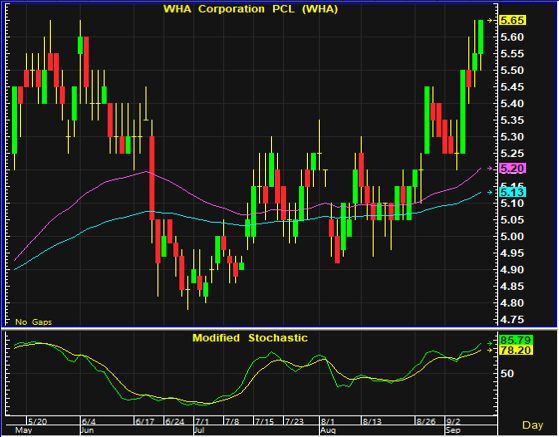Select the 7/1 date marker on axis
The width and height of the screenshot is (559, 437).
(202, 421)
